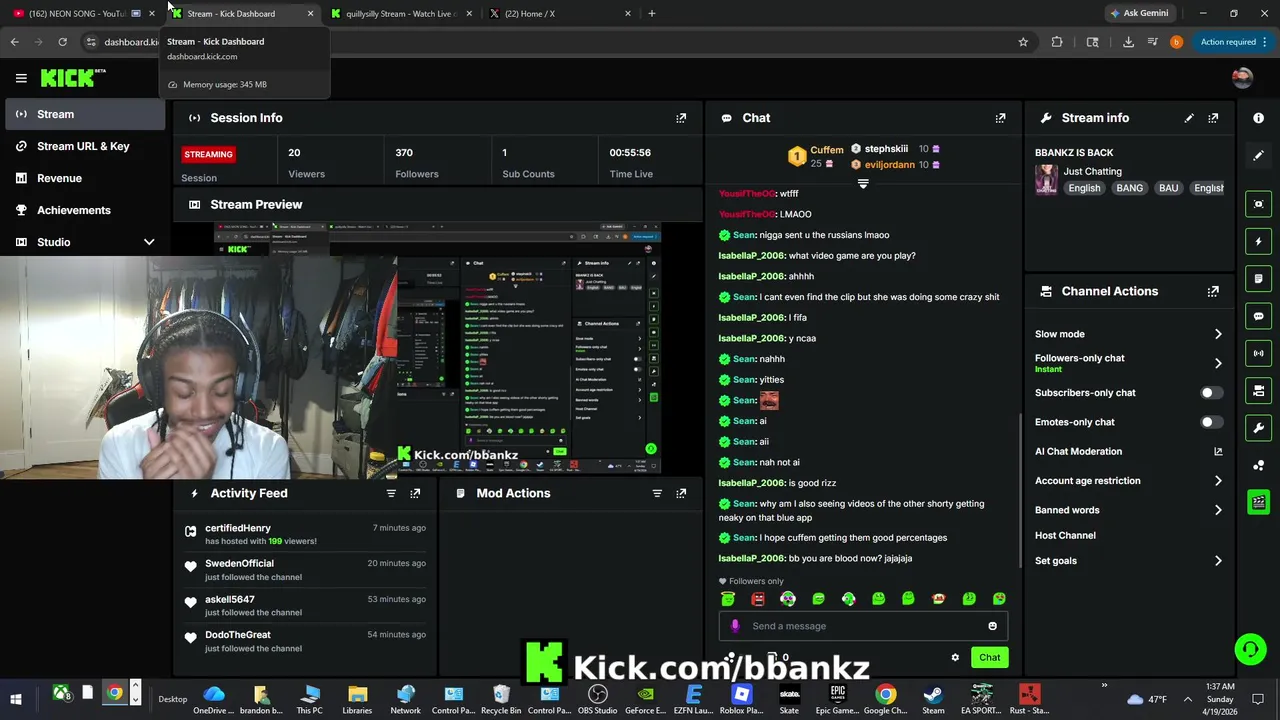Pop out the Chat panel
Viewport: 1280px width, 720px height.
[1000, 118]
